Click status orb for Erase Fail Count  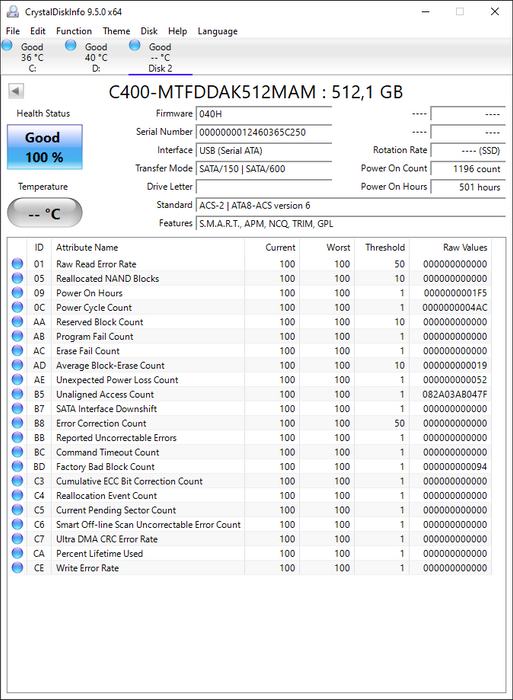(x=17, y=350)
